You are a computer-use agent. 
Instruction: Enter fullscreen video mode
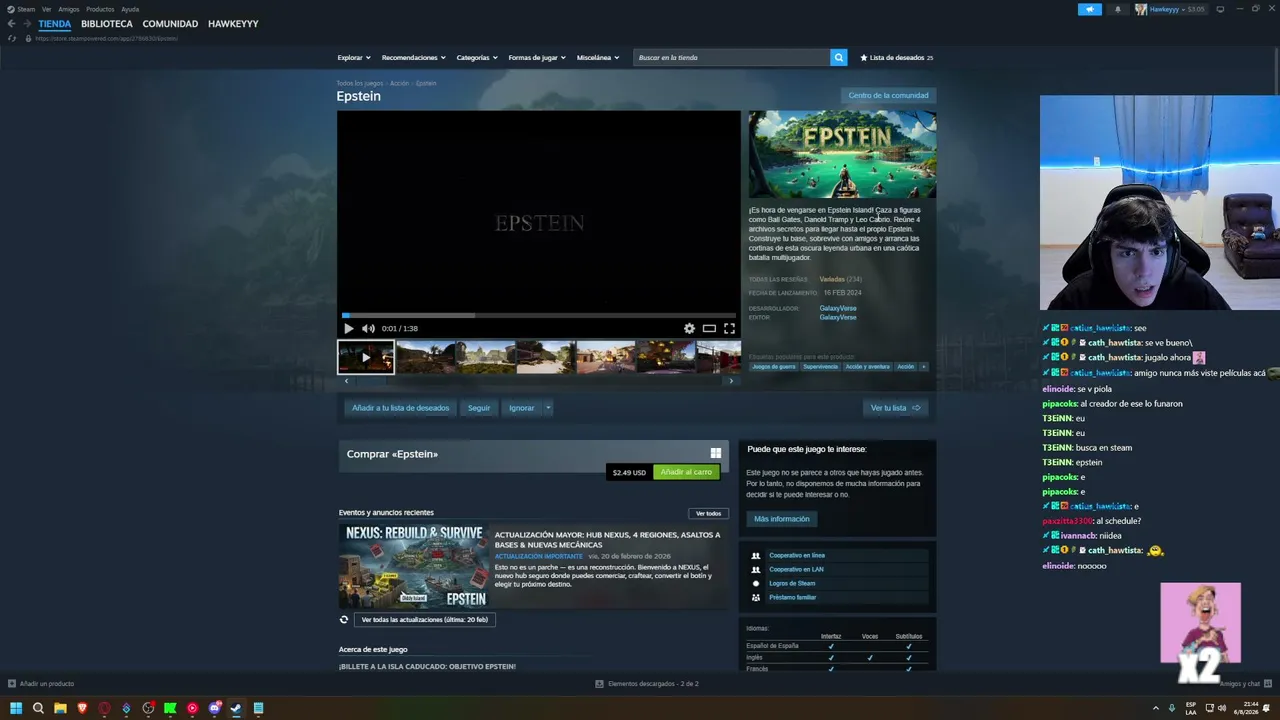click(x=729, y=328)
